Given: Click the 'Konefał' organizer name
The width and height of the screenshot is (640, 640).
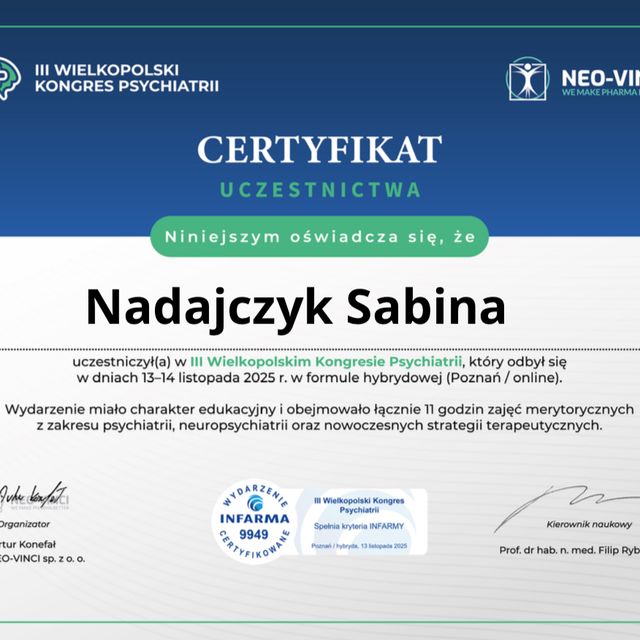Looking at the screenshot, I should coord(37,544).
